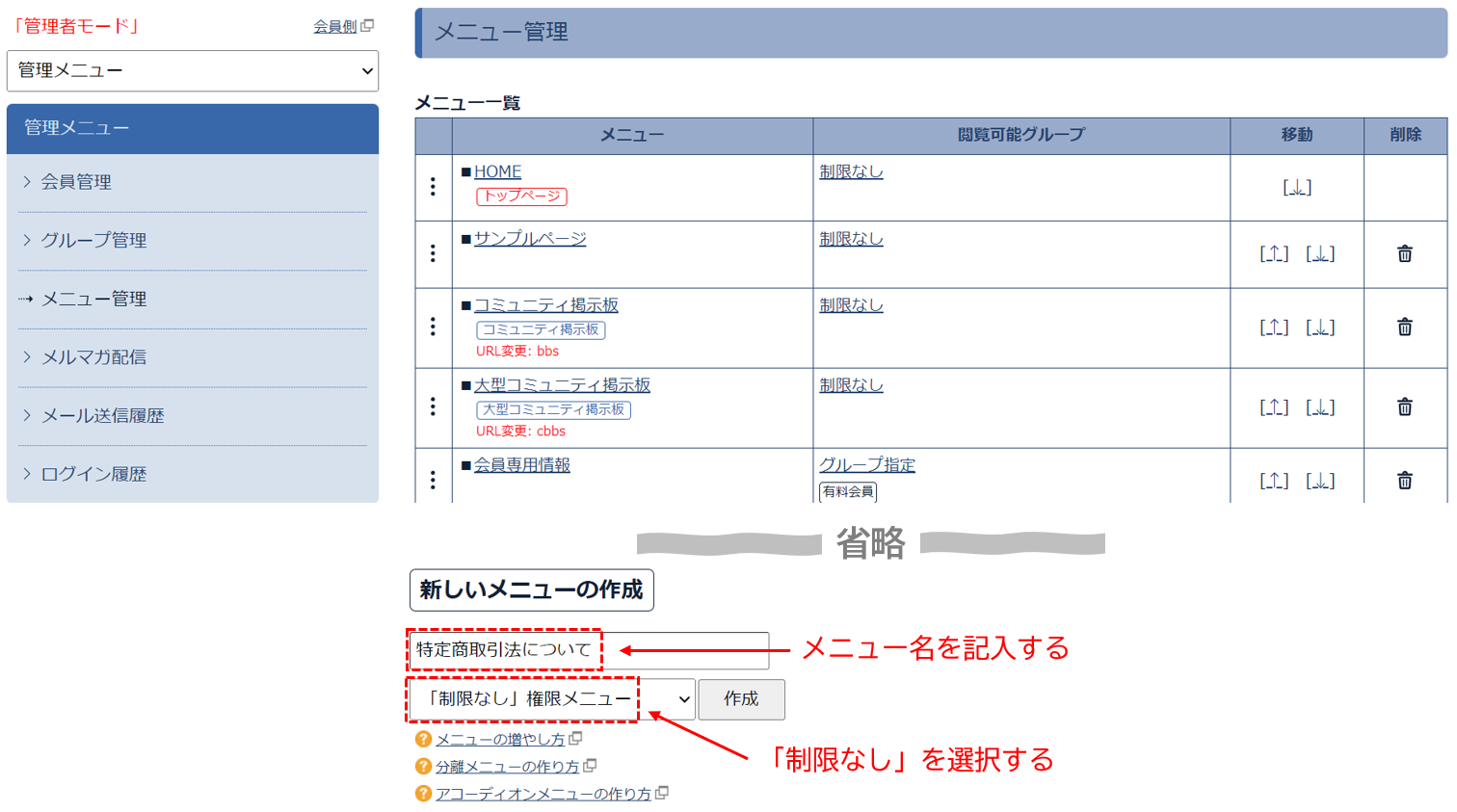Open three-dot options for HOME row
The width and height of the screenshot is (1457, 812).
coord(433,187)
